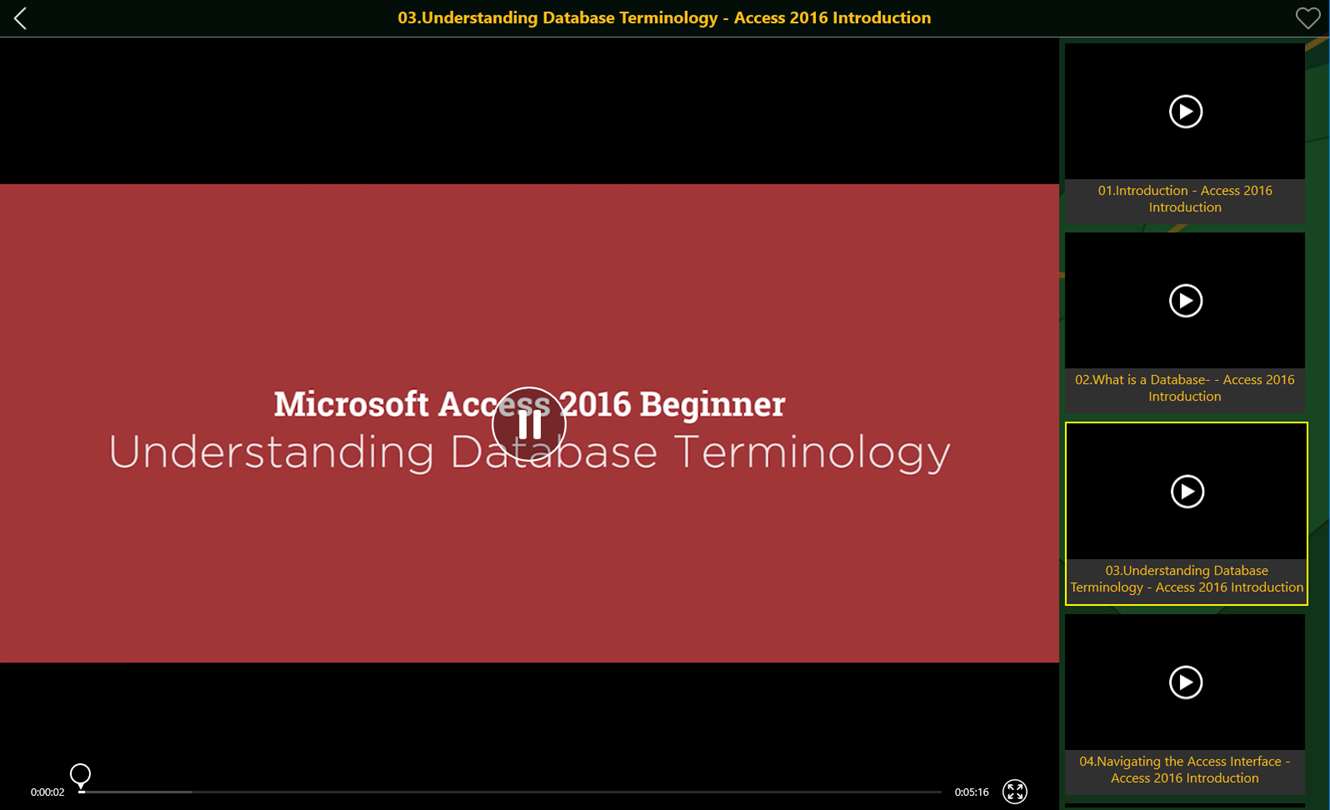
Task: Add video to favorites with heart icon
Action: [x=1307, y=18]
